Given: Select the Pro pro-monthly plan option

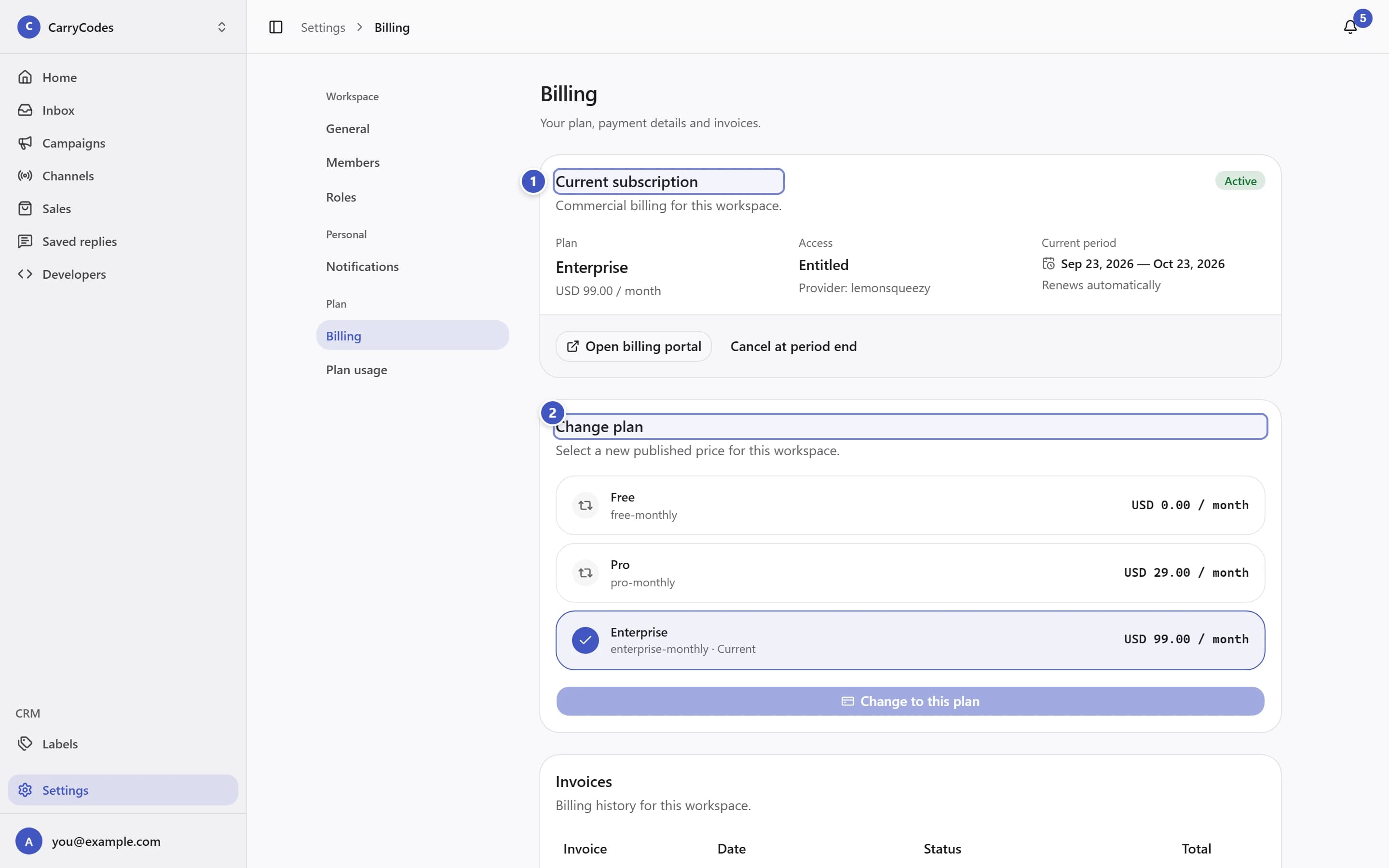Looking at the screenshot, I should [910, 573].
